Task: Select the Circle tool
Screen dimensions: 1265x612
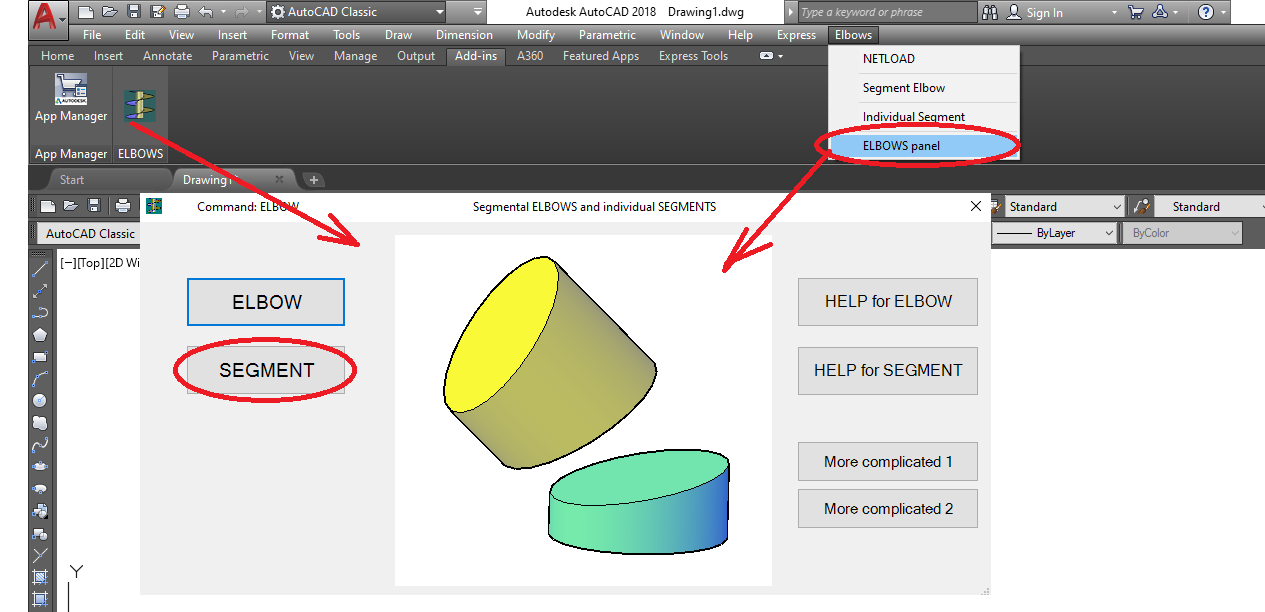Action: (40, 400)
